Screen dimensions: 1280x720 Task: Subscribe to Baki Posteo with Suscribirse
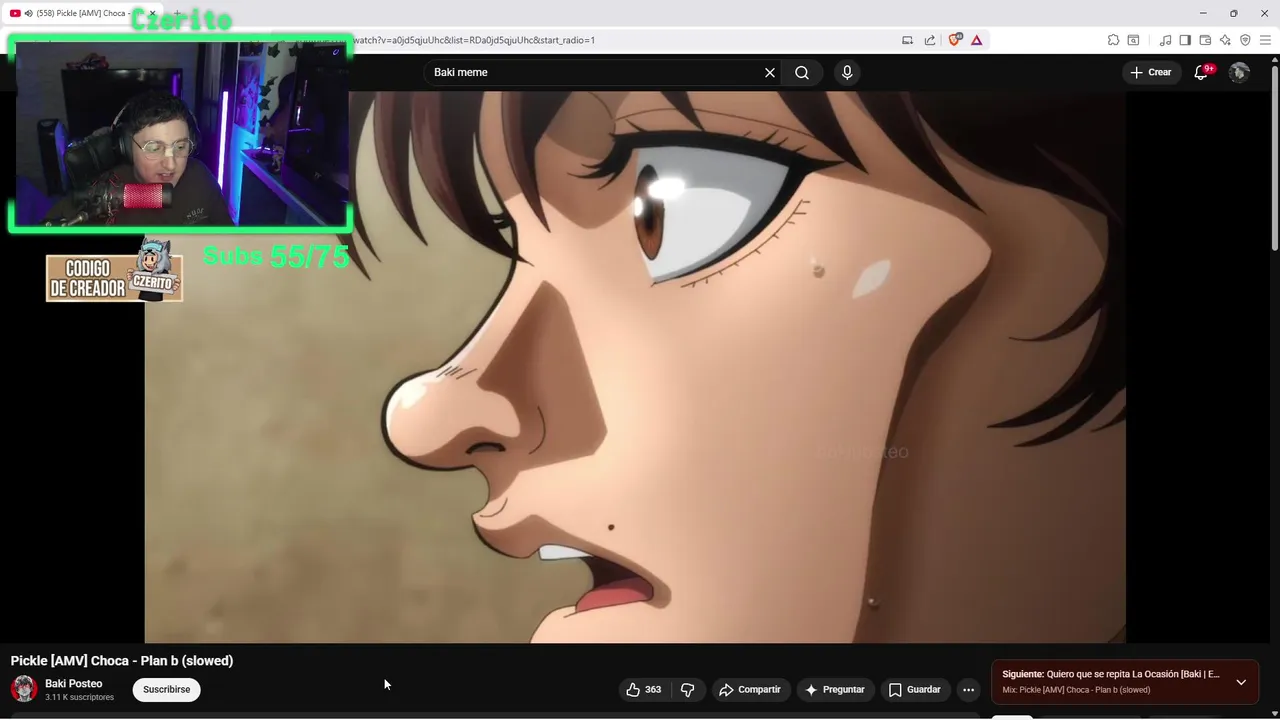(x=166, y=689)
